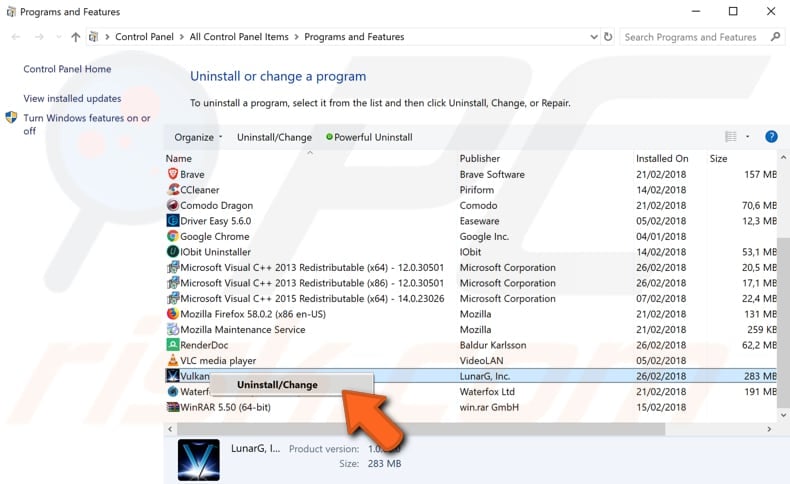Click icon of Visual C++ 2015 x64 entry

pos(173,298)
